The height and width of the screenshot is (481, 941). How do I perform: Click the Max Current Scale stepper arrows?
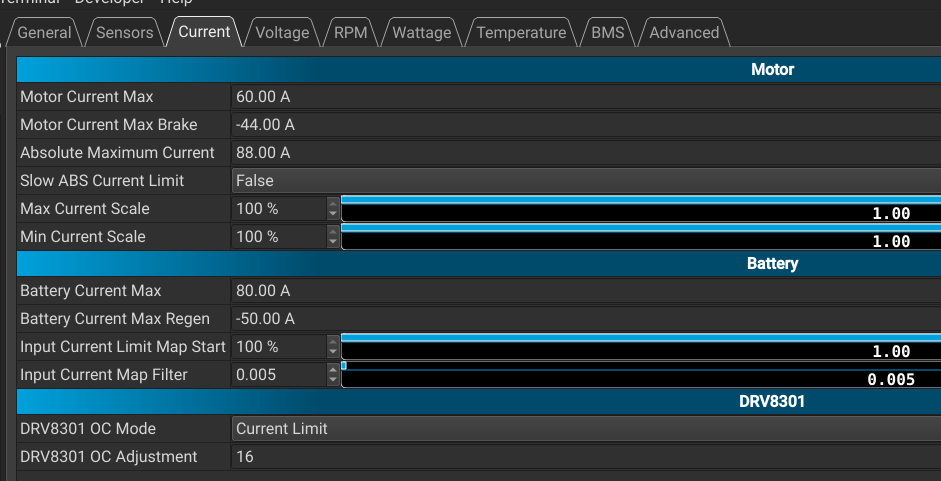333,209
